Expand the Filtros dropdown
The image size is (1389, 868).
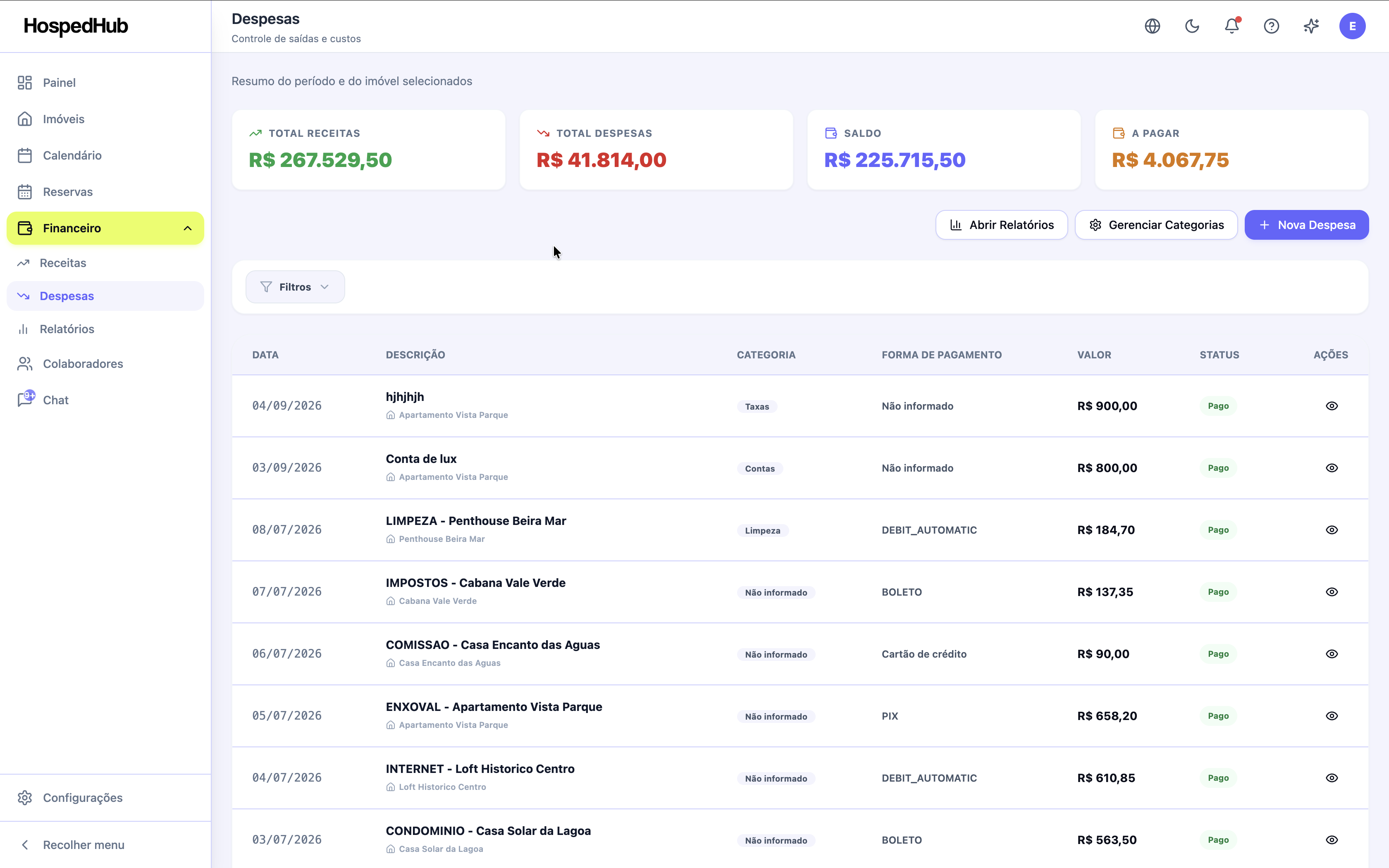tap(295, 287)
